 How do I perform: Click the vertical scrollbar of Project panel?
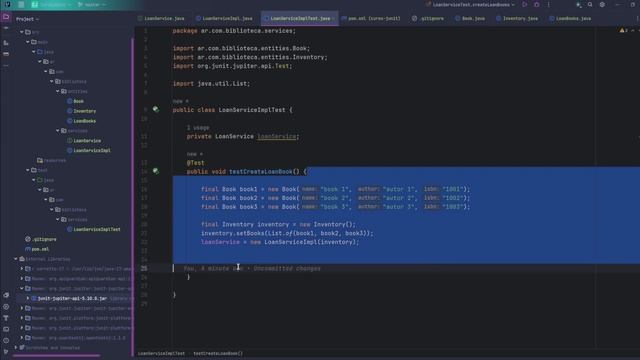point(132,196)
